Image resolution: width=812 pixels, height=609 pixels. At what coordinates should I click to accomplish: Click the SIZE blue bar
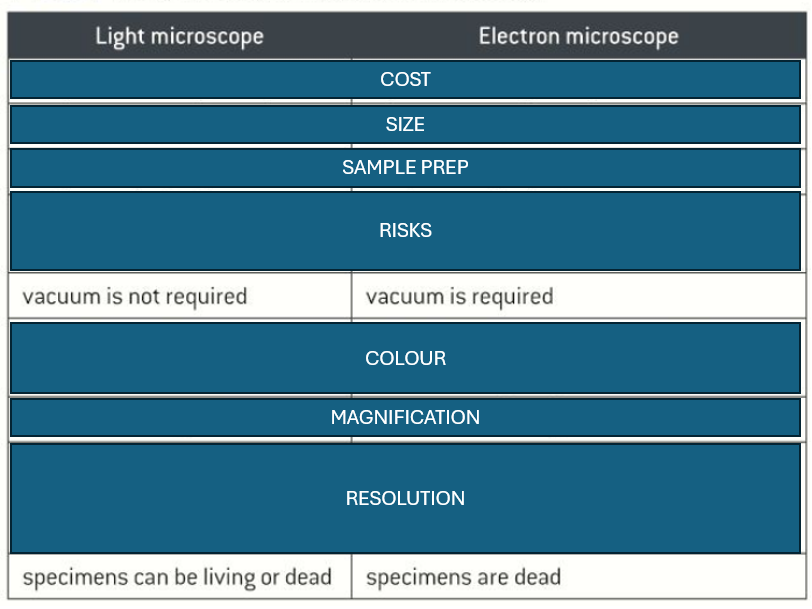[405, 124]
